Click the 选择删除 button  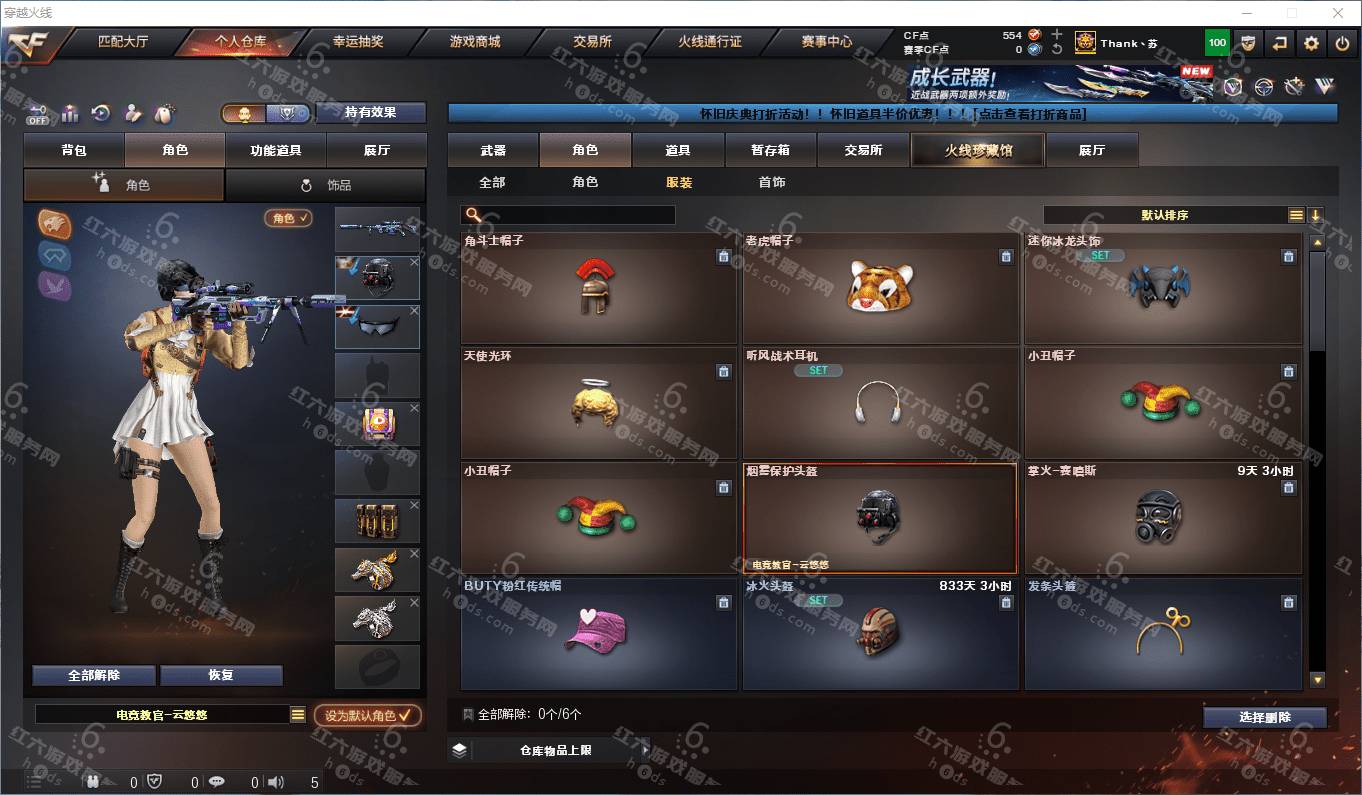pos(1265,717)
